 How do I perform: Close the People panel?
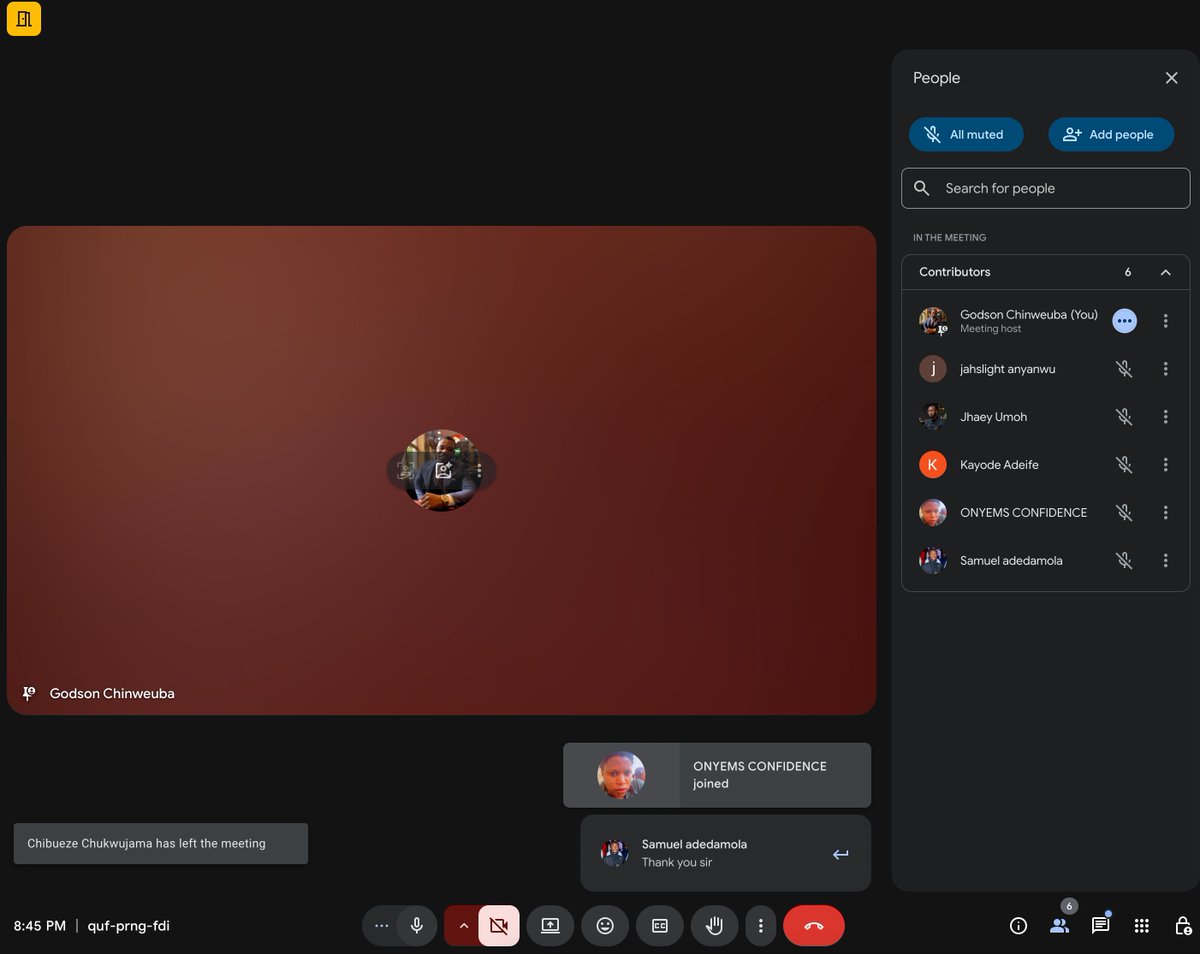pyautogui.click(x=1171, y=78)
